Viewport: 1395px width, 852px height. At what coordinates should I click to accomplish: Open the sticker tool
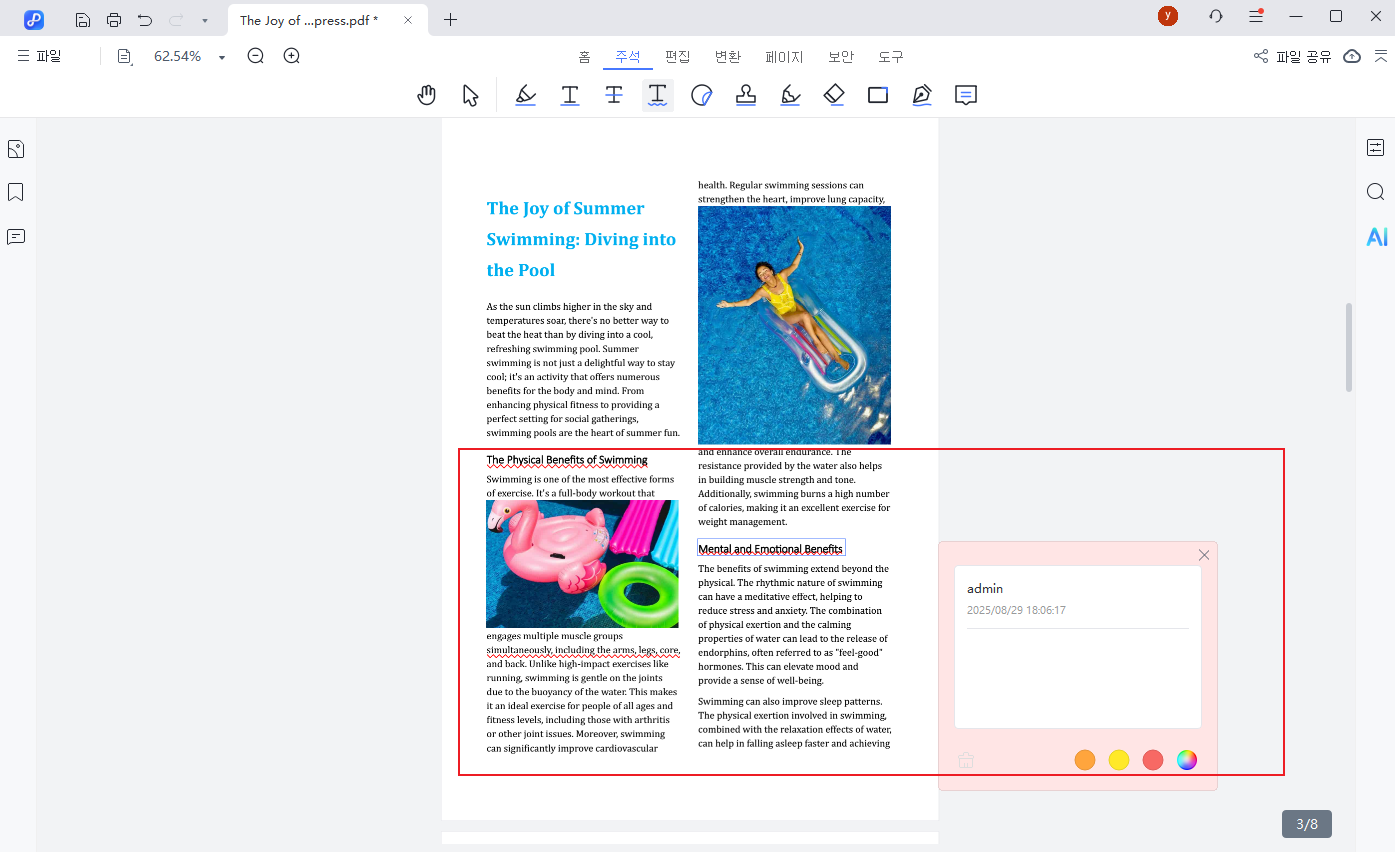tap(702, 95)
